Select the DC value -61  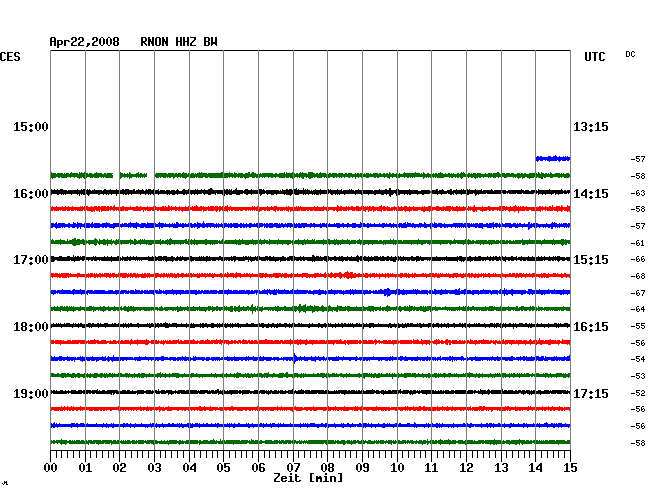pos(638,243)
